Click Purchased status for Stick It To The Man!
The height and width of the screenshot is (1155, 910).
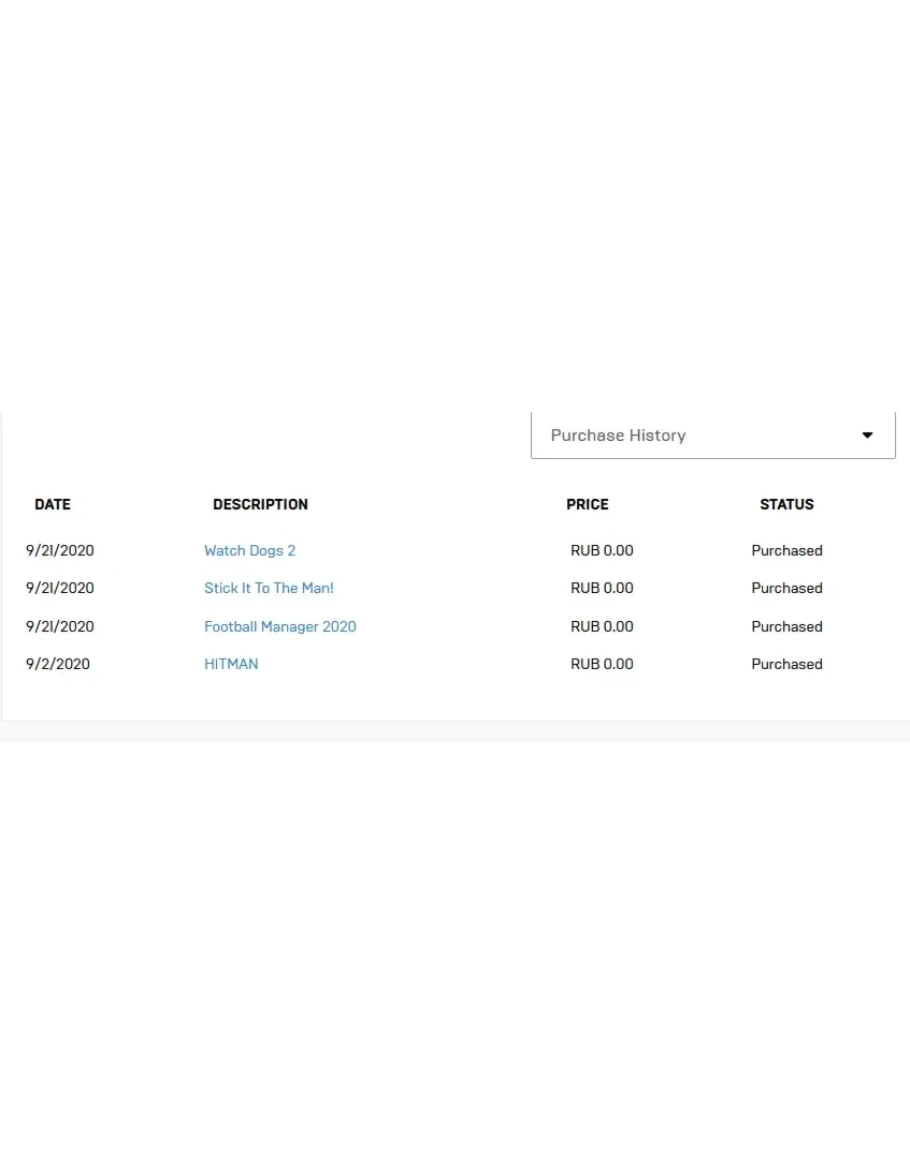pos(787,588)
